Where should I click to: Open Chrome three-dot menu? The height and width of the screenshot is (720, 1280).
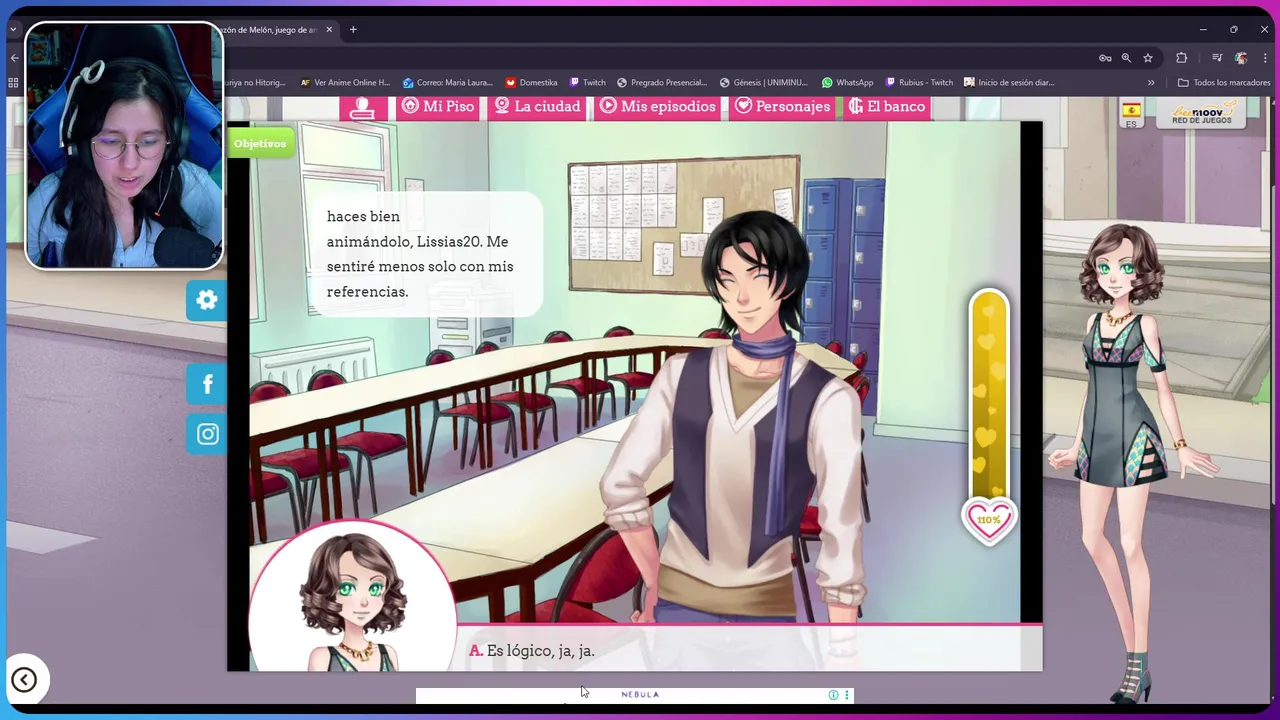pos(1264,58)
